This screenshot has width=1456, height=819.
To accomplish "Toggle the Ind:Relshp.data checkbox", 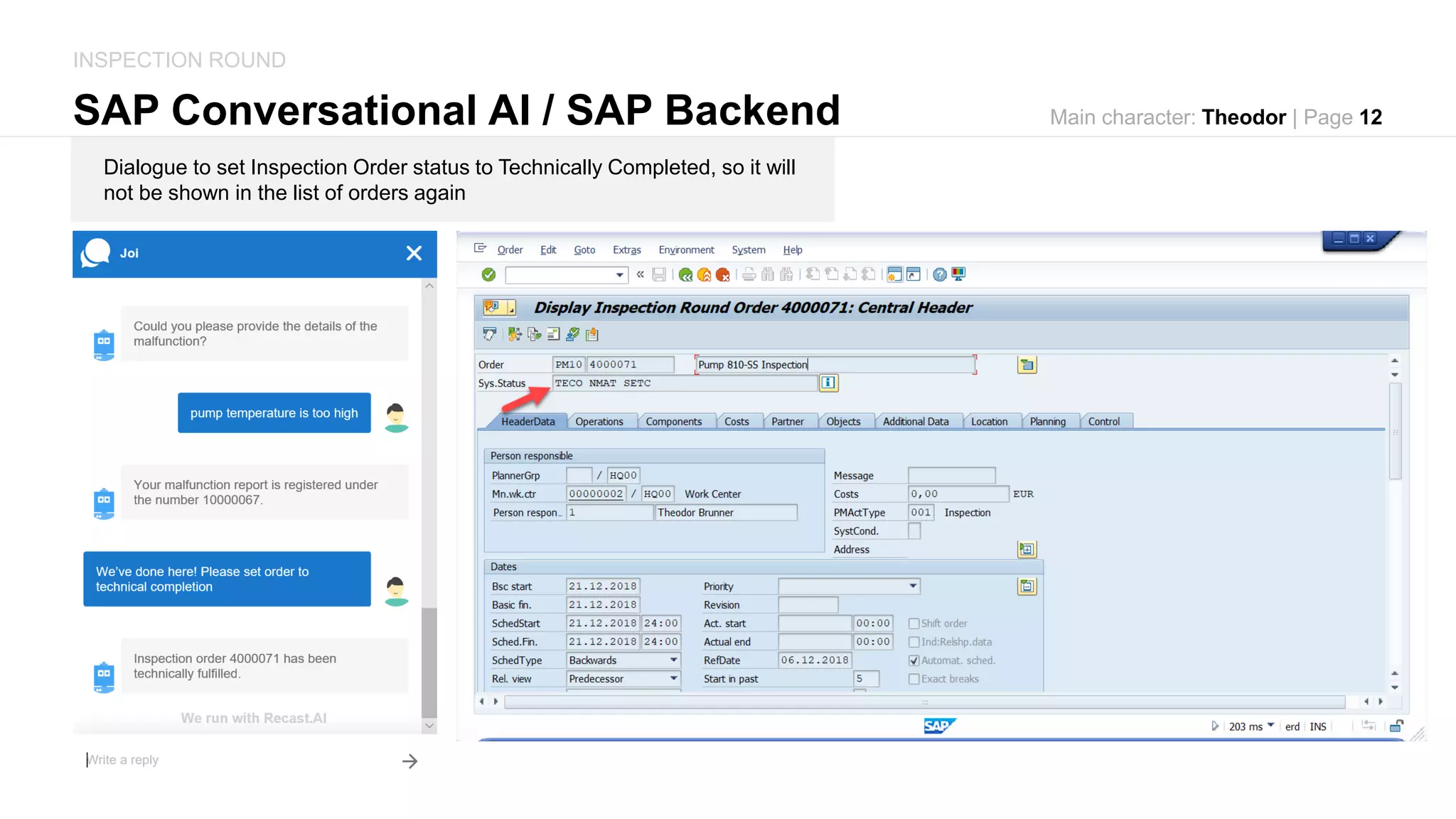I will pos(914,642).
